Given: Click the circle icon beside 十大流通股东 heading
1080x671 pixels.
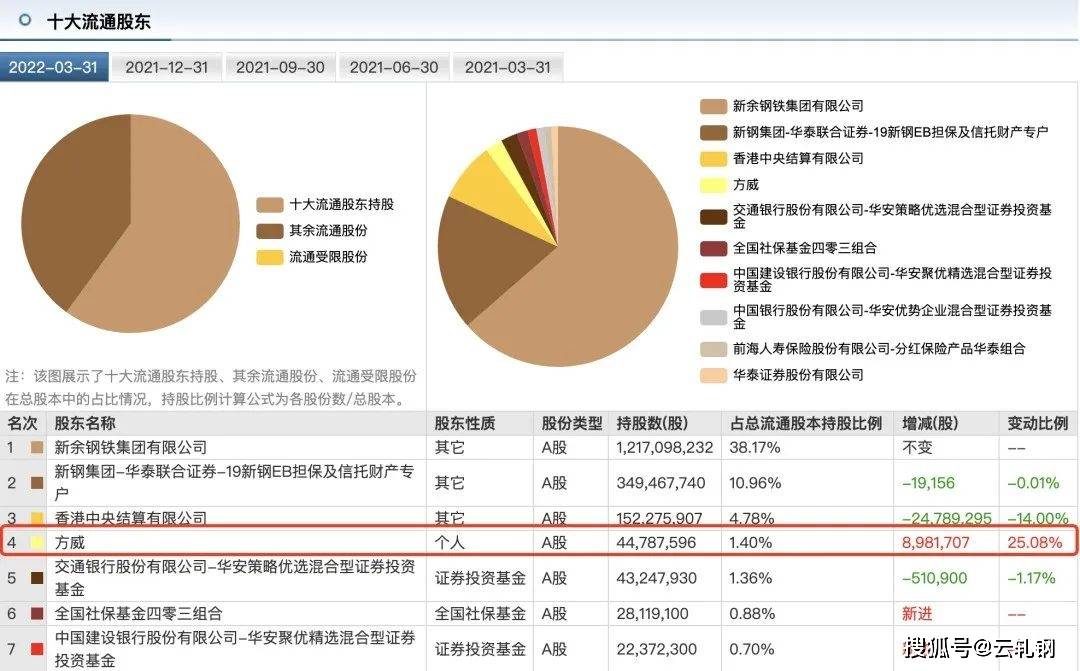Looking at the screenshot, I should 25,20.
